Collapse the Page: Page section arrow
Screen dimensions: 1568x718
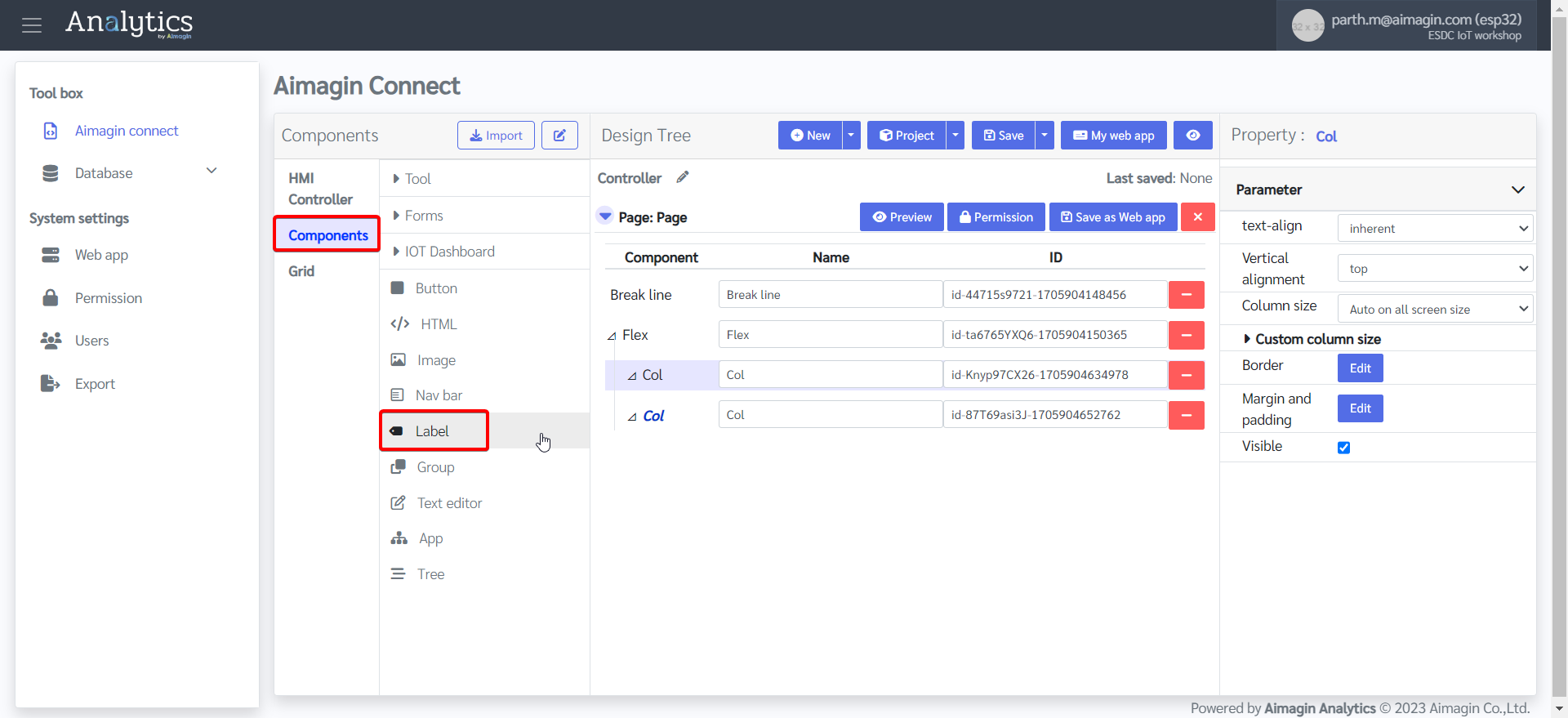pos(605,216)
